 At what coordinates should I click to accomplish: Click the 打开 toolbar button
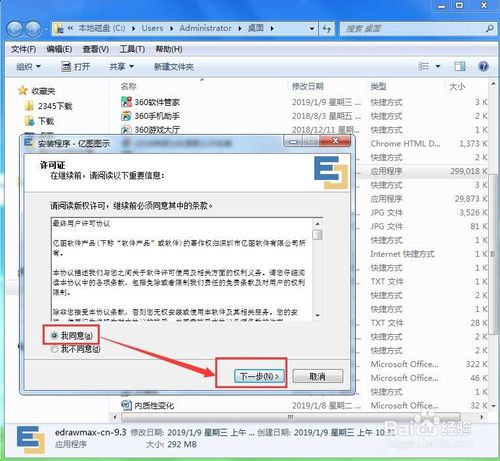pos(76,67)
